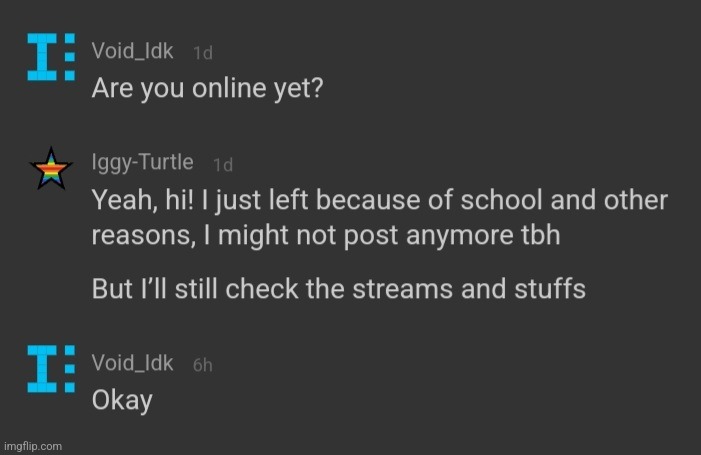Select the word "streams" in Iggy-Turtle's comment
Viewport: 701px width, 455px height.
(x=402, y=289)
